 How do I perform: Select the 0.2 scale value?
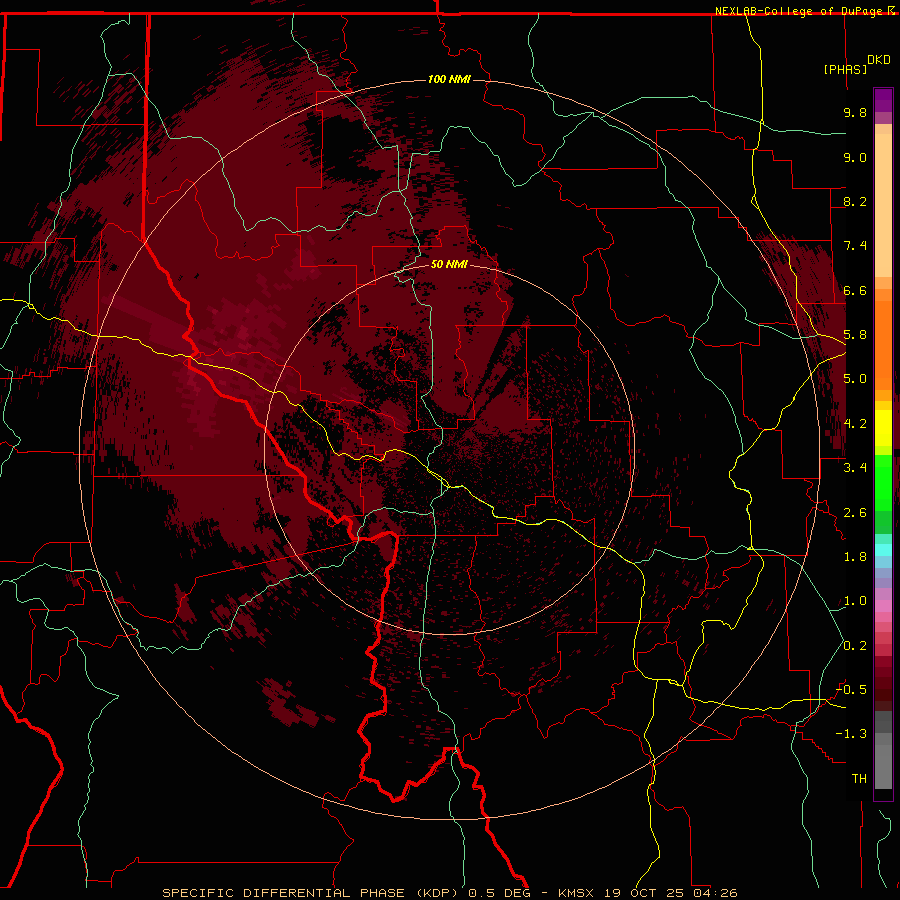[855, 646]
